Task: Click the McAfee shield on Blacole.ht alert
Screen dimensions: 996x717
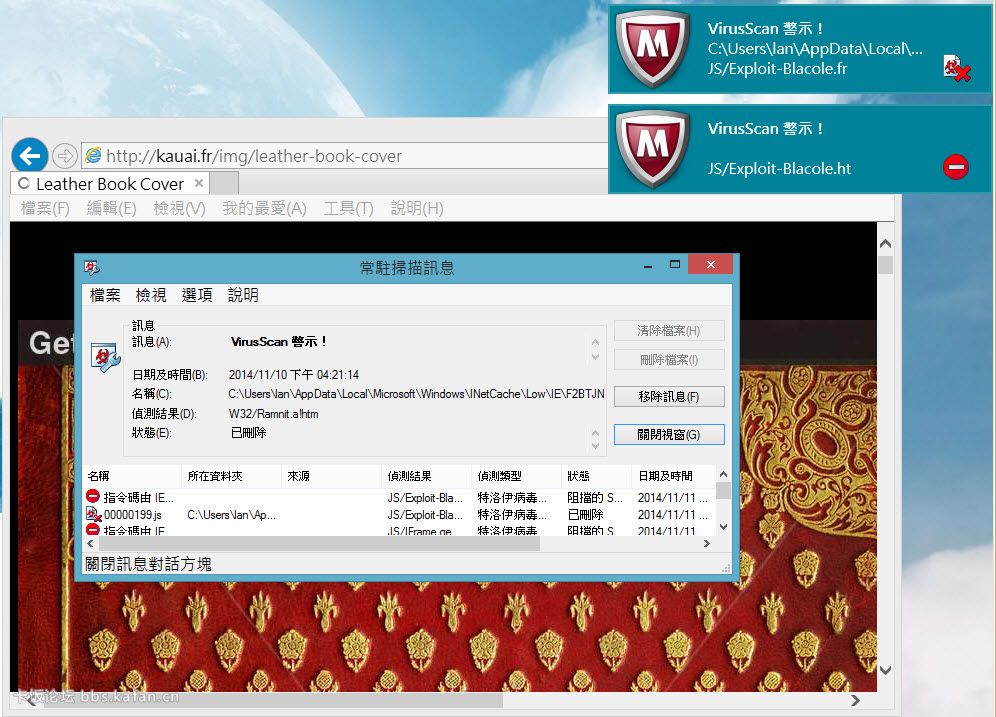Action: pyautogui.click(x=652, y=149)
